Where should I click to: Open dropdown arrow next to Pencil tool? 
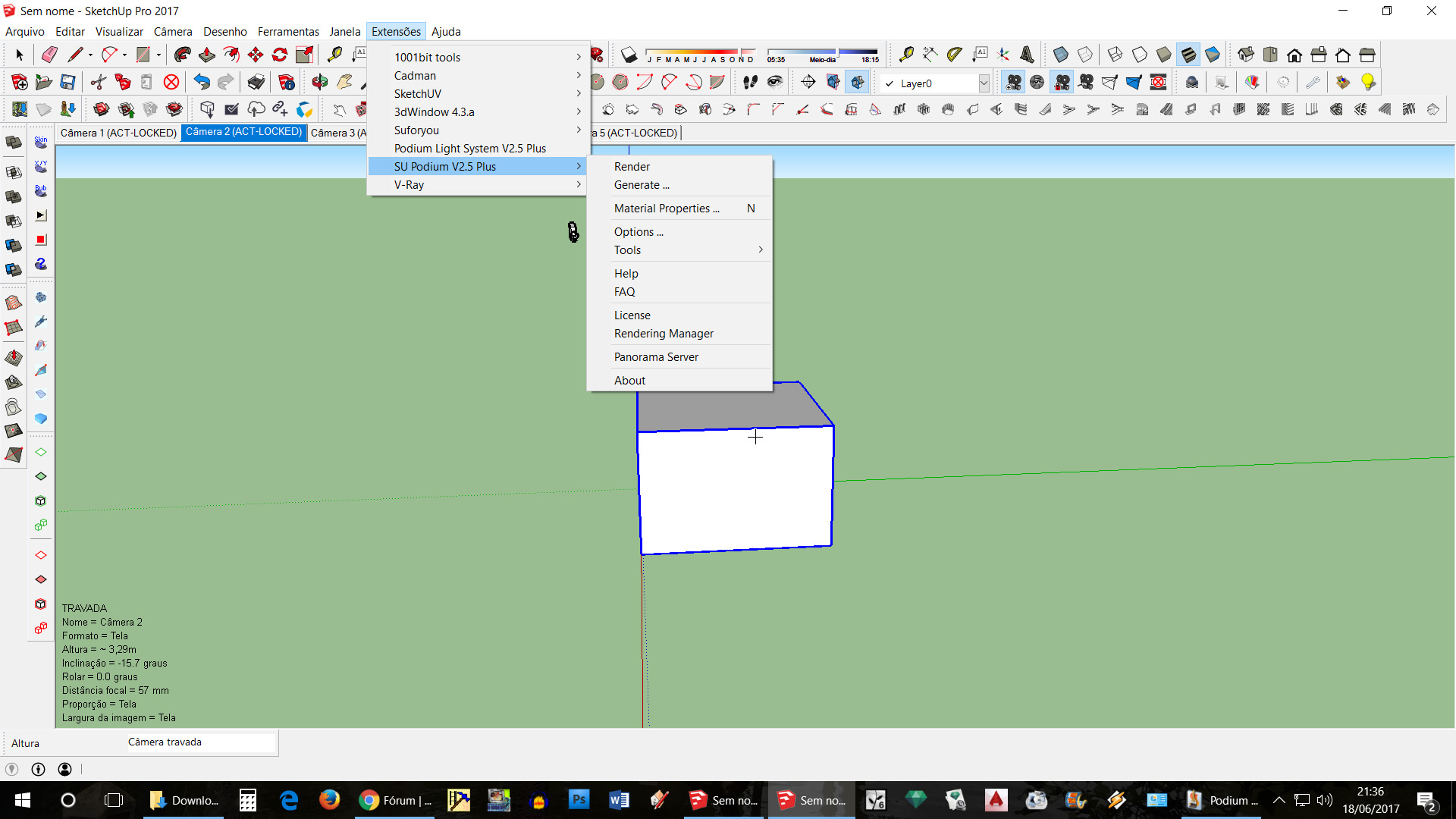coord(90,55)
